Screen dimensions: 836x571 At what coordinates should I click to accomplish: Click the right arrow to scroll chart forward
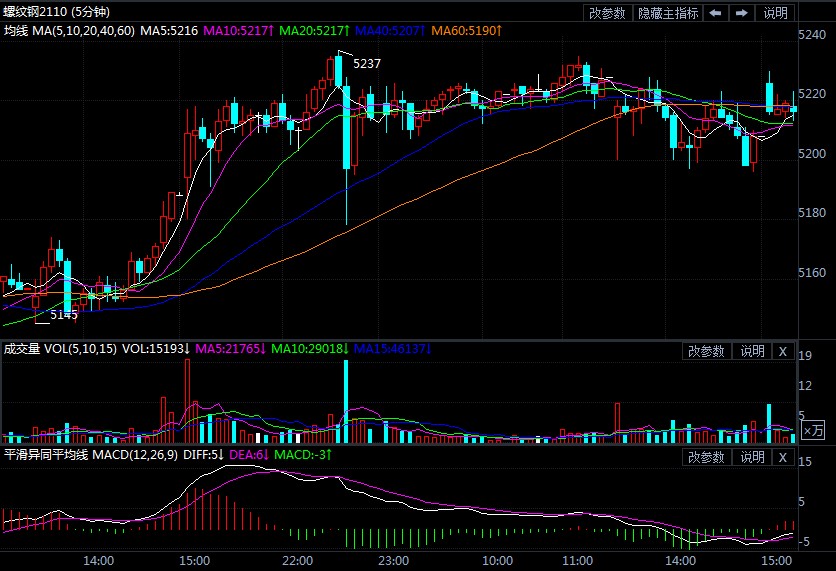[x=741, y=13]
